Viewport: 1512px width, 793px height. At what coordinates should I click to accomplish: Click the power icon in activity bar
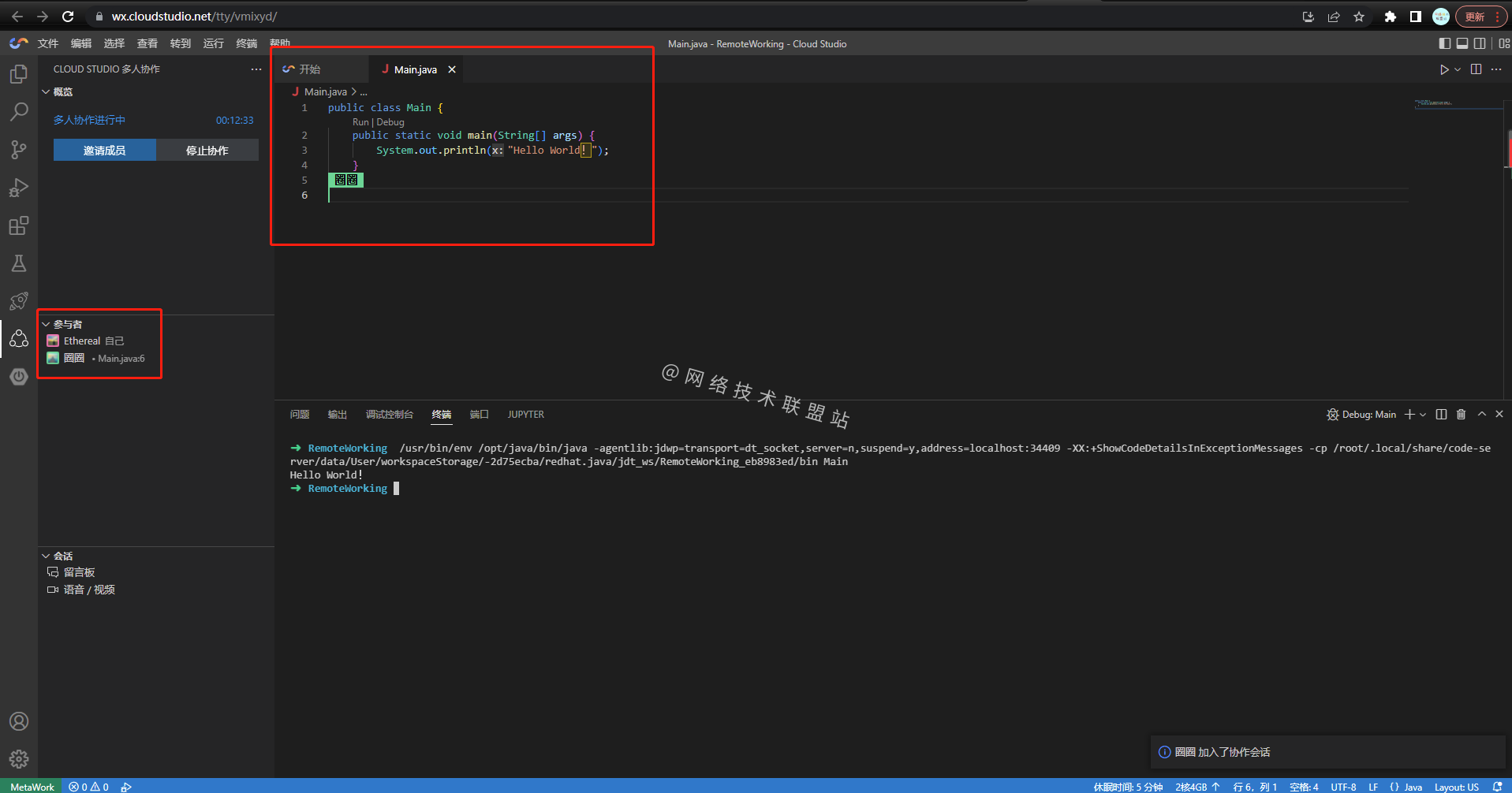tap(18, 377)
